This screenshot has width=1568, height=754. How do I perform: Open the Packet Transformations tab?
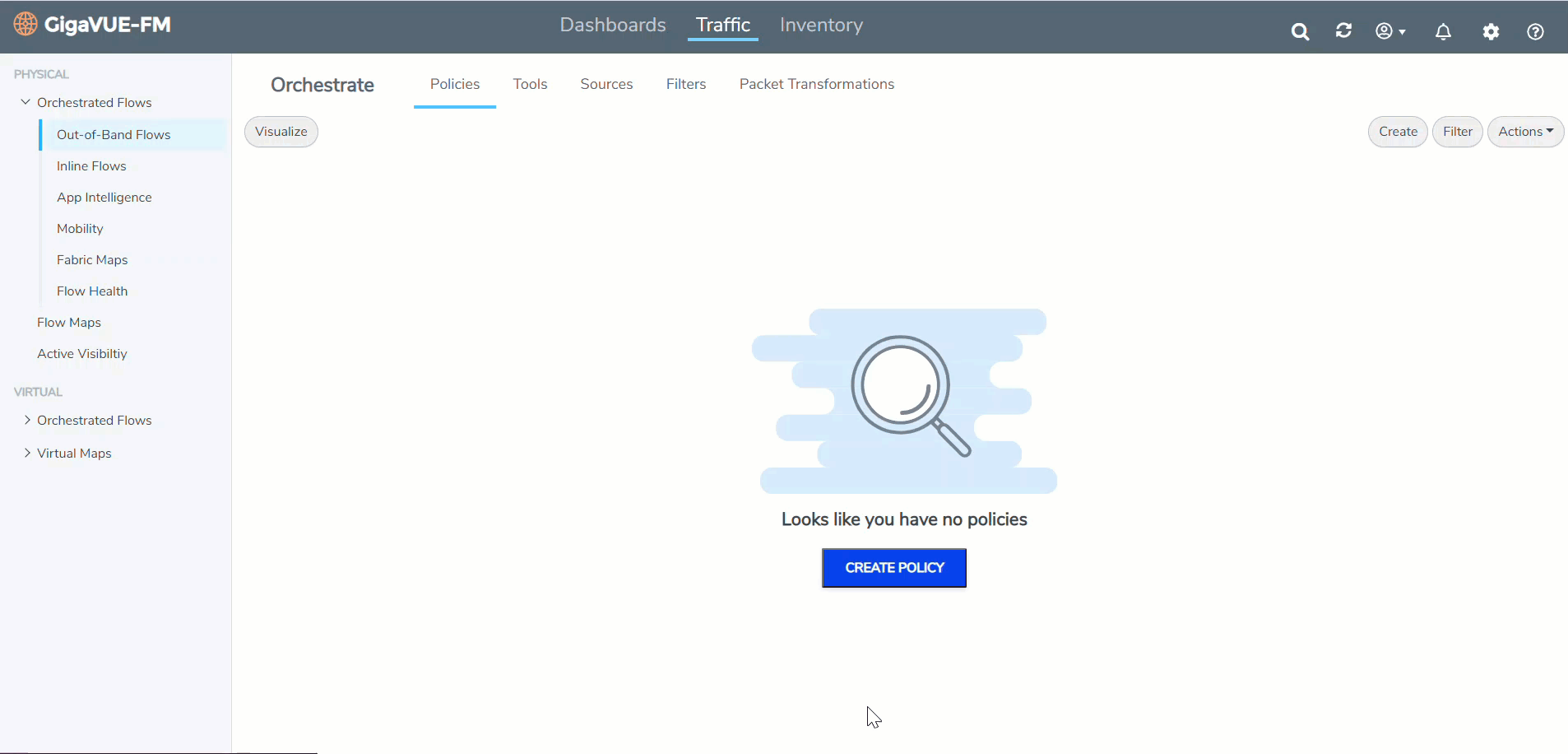(x=816, y=84)
